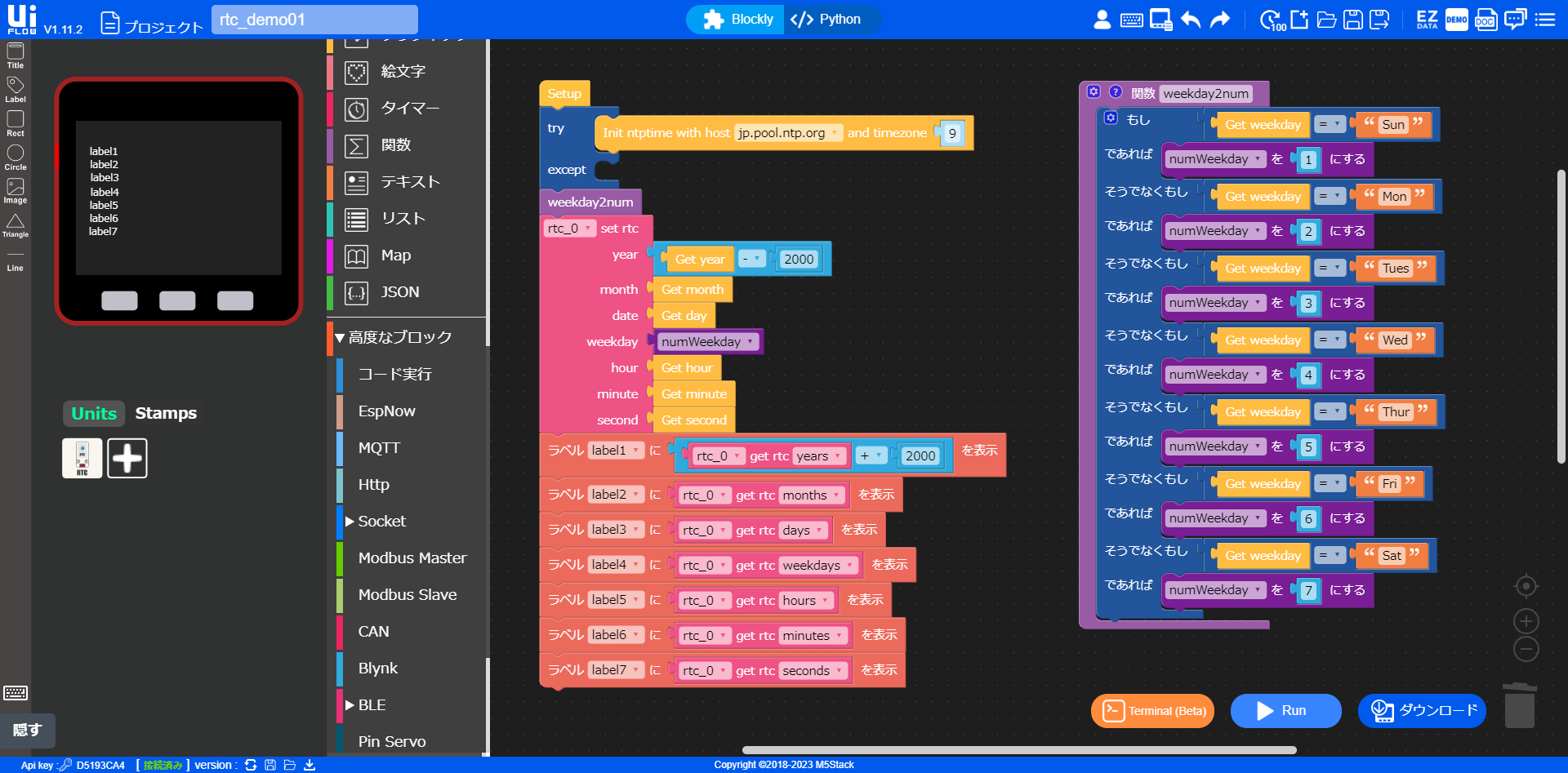Collapse the 高度なブロック category

[x=340, y=338]
